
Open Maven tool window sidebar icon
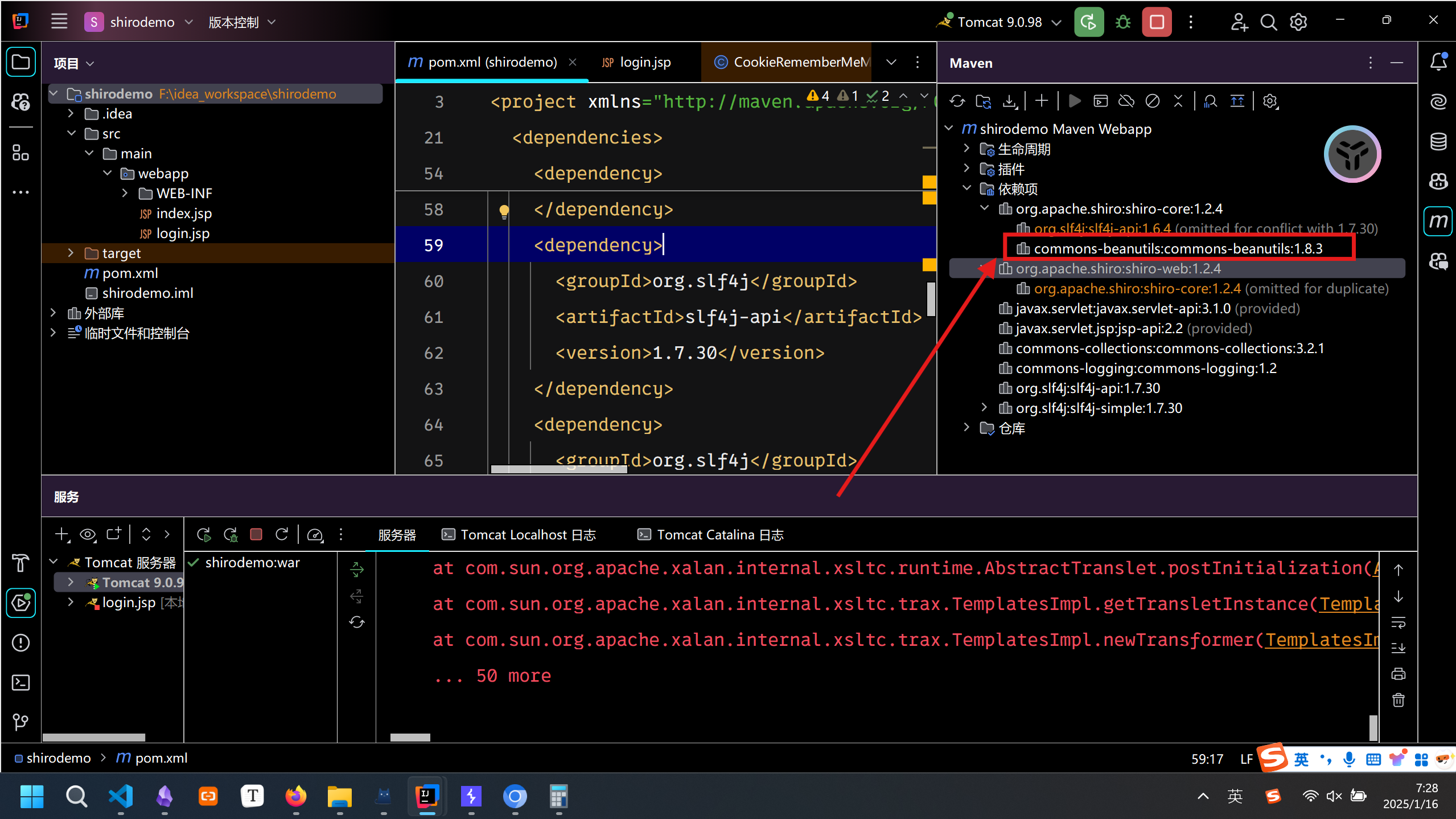[1438, 221]
